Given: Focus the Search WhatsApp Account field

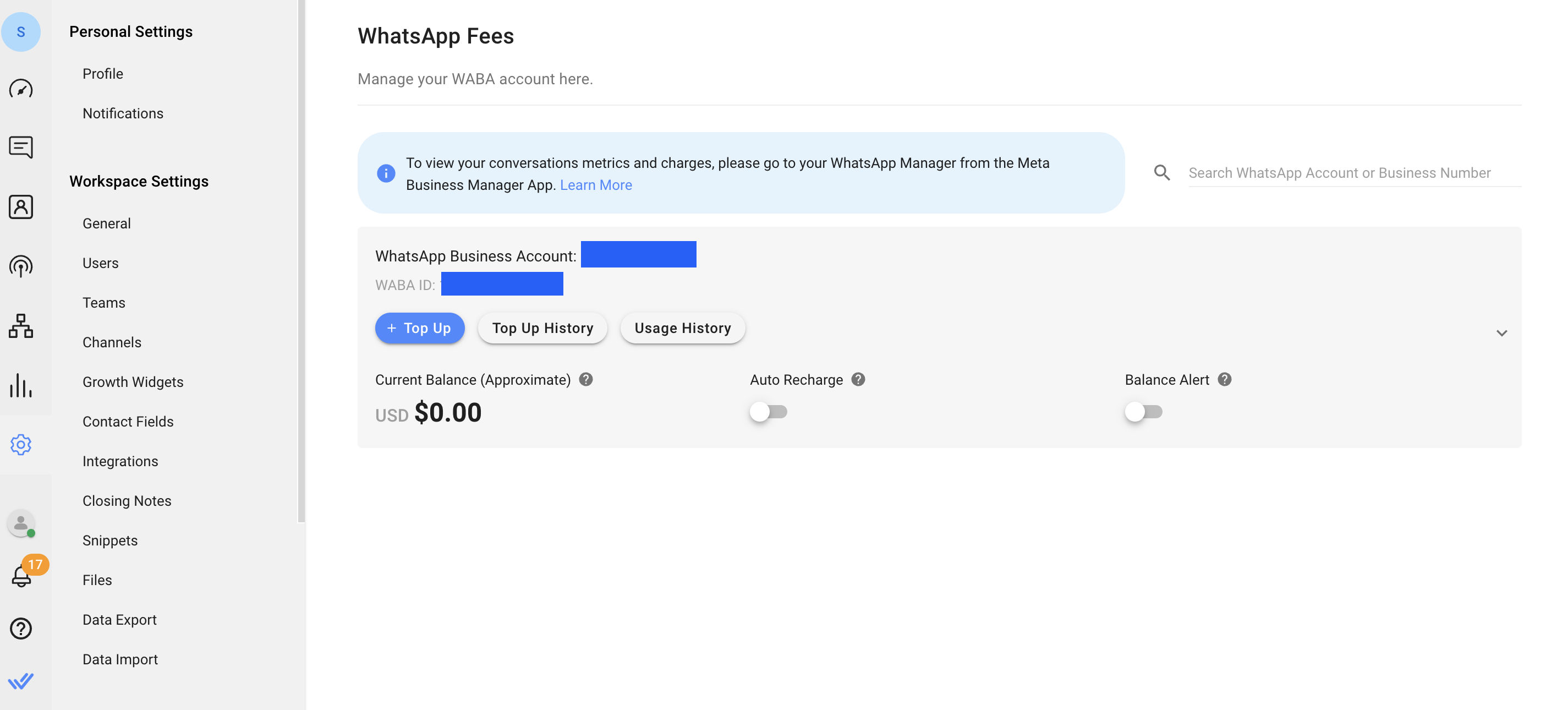Looking at the screenshot, I should click(x=1355, y=173).
